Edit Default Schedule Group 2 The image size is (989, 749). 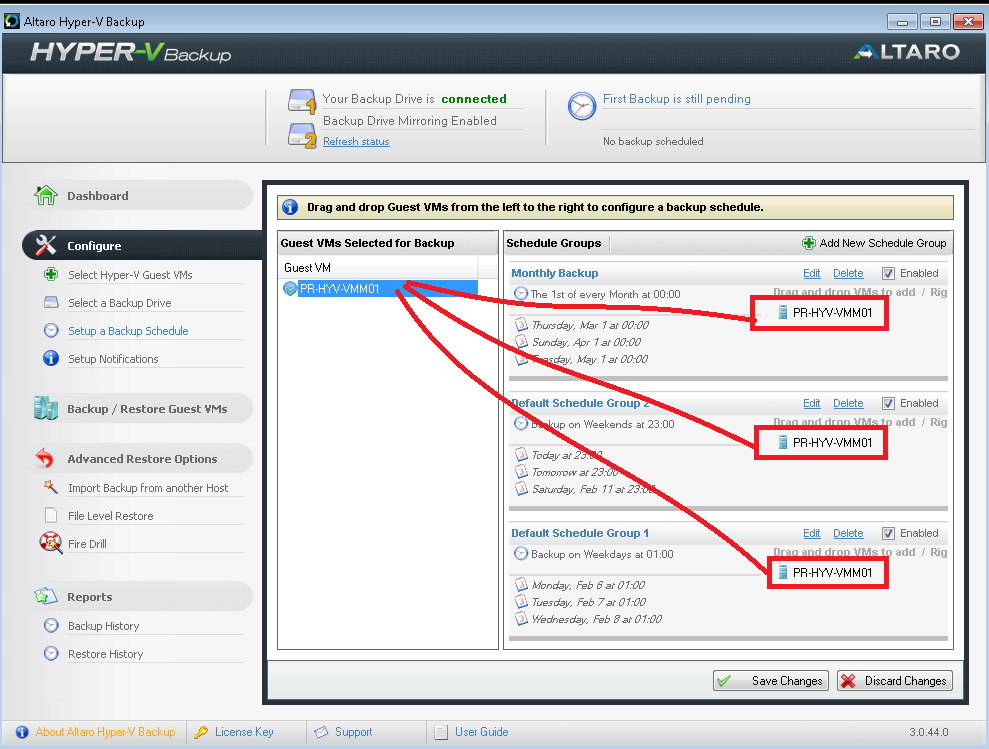pos(812,403)
